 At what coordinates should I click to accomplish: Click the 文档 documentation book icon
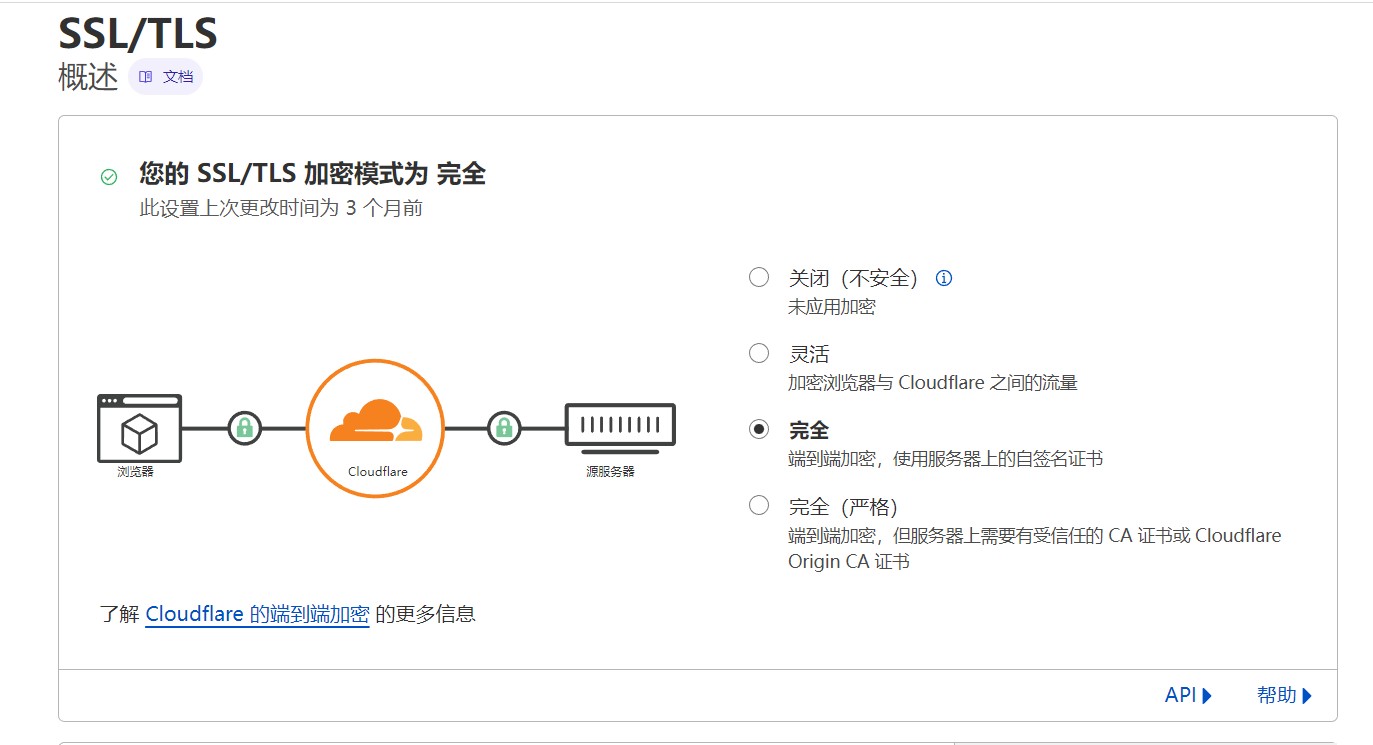coord(146,76)
